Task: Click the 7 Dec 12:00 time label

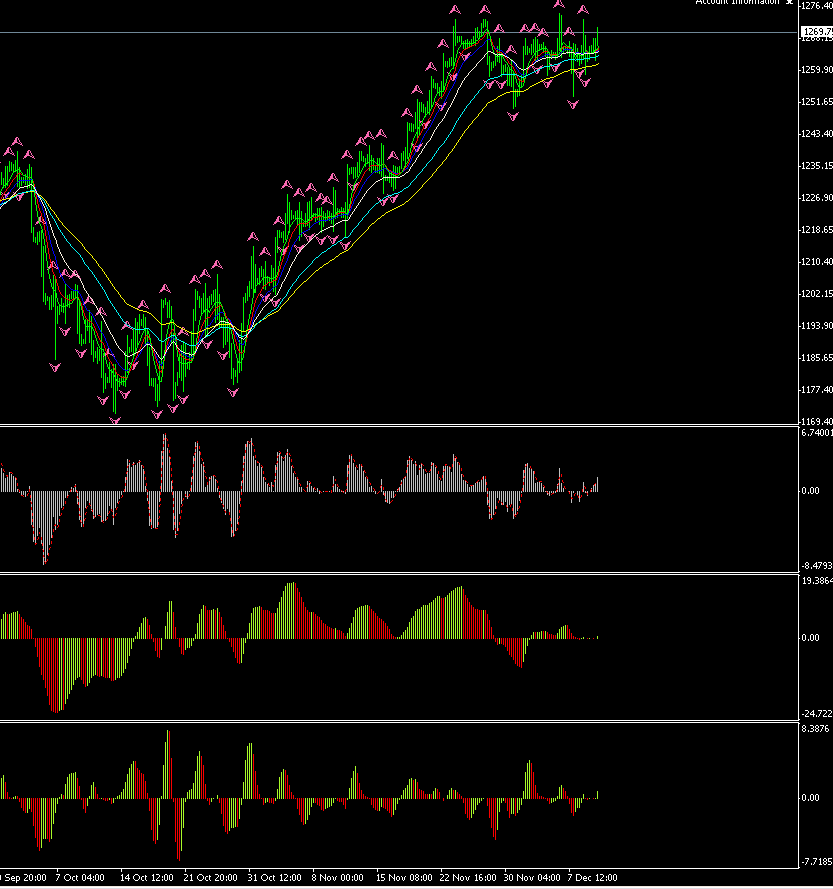Action: tap(593, 878)
